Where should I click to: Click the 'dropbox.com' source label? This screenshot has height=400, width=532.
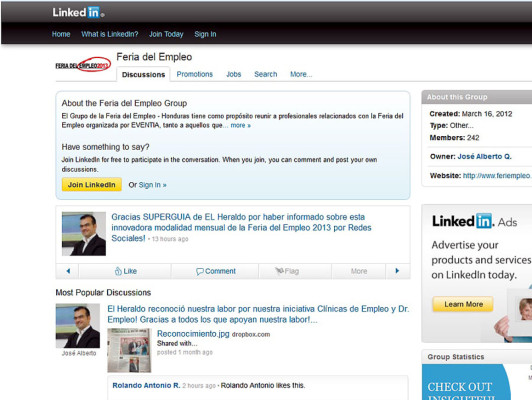pos(251,335)
